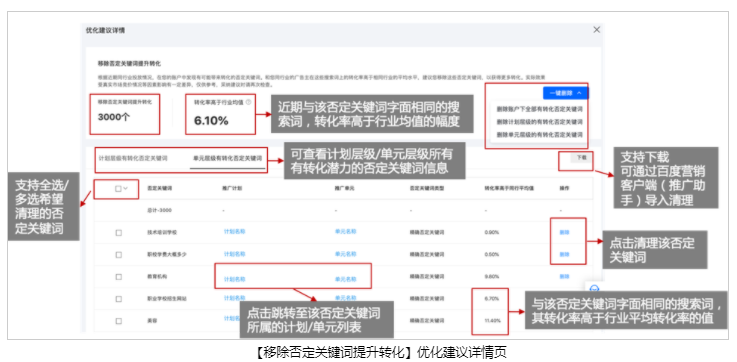Click 0.50% cell in 职校学费大概多少 row
Screen dimensions: 737x362
[x=492, y=254]
